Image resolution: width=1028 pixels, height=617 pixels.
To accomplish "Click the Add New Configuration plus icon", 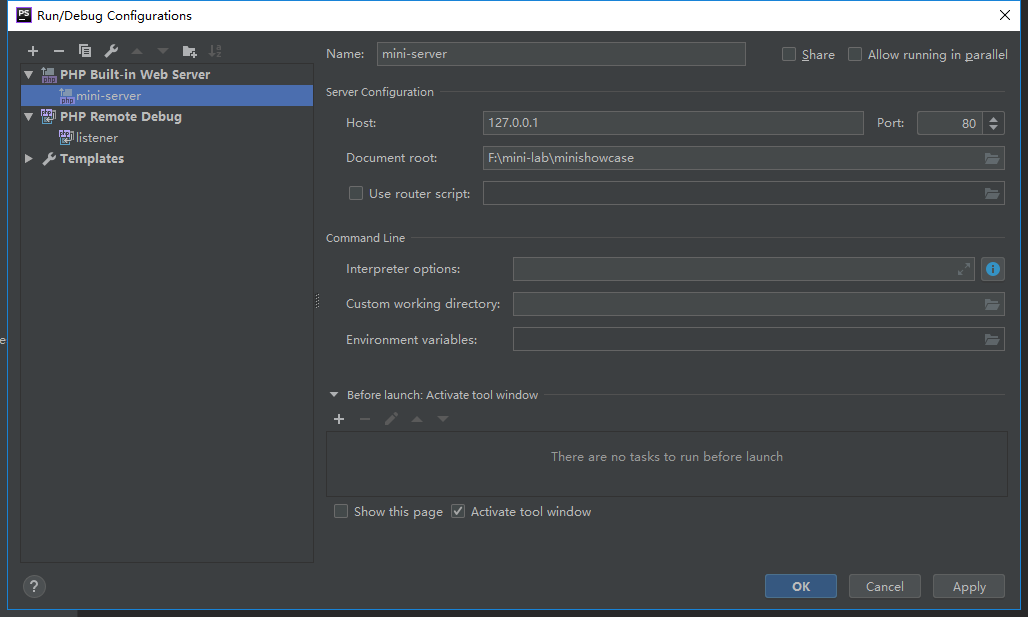I will pyautogui.click(x=33, y=51).
